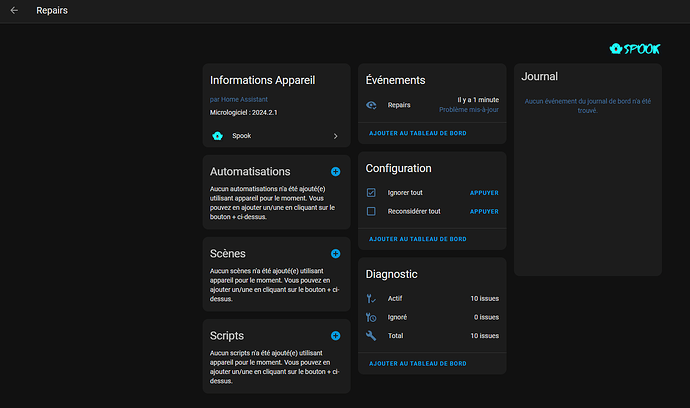Click the Diagnostic heading
690x408 pixels.
point(391,274)
